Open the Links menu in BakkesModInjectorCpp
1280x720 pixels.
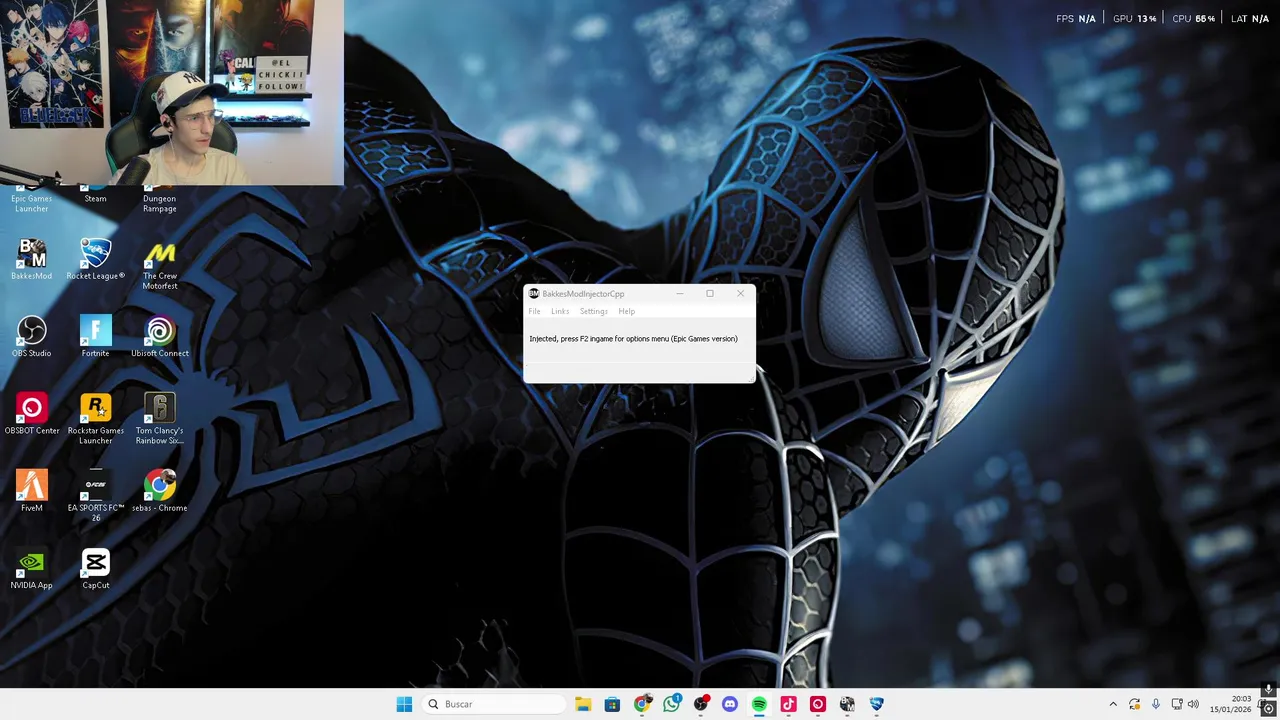click(560, 311)
